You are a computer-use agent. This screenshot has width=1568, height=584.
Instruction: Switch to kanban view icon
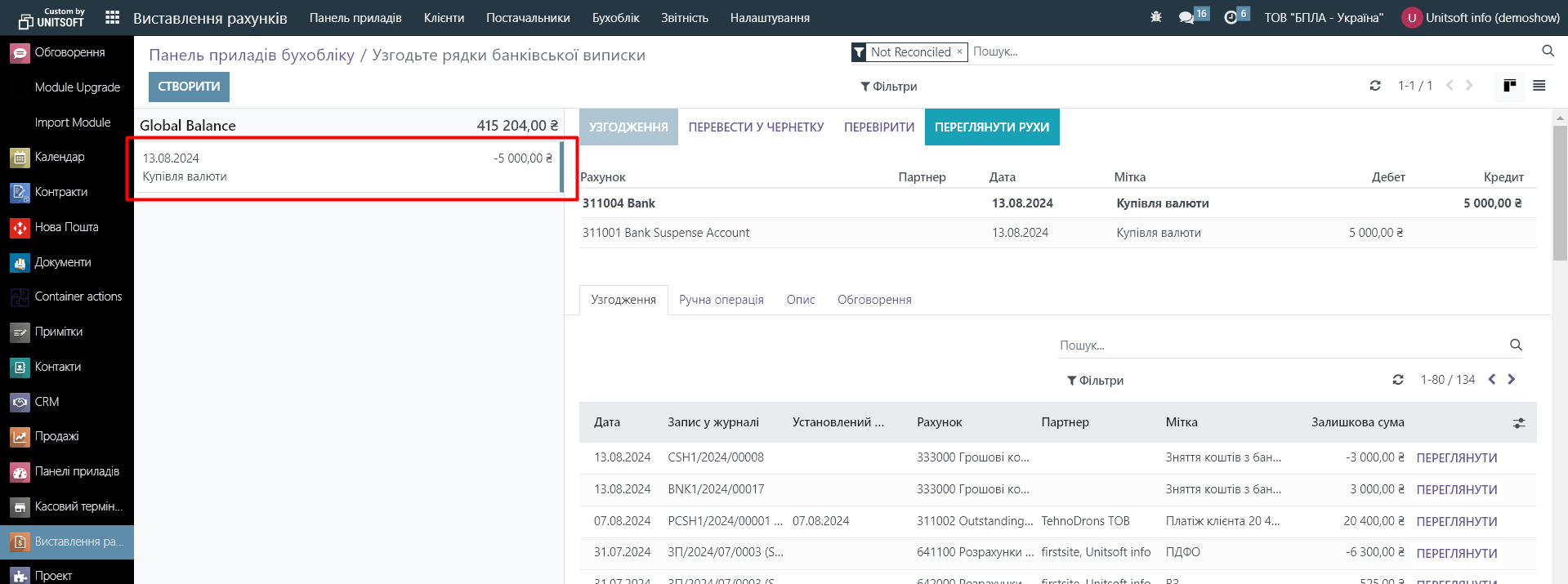pos(1509,86)
